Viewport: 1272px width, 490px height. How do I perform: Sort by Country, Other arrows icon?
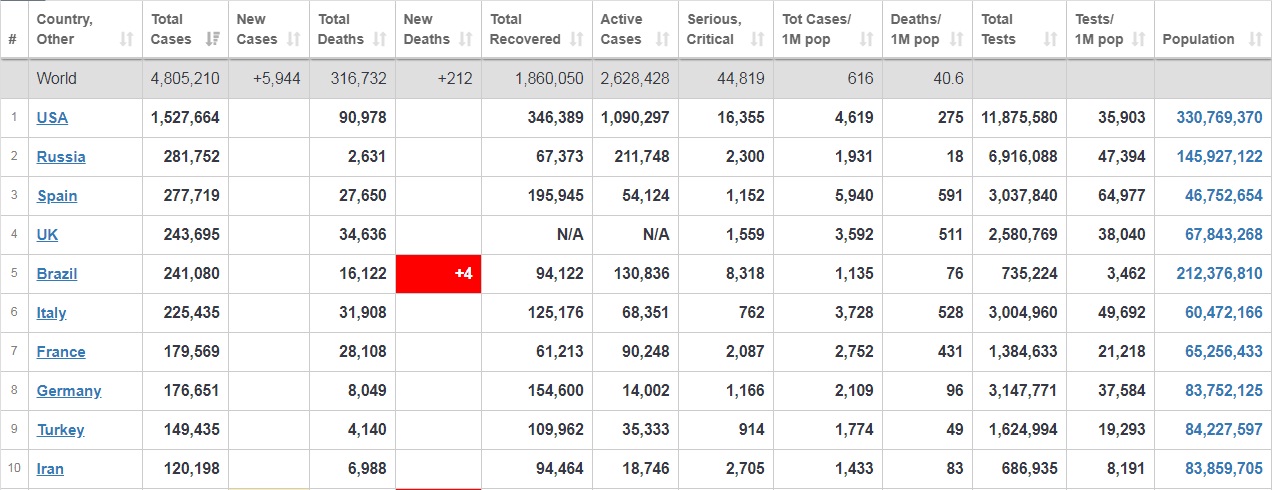[x=126, y=40]
